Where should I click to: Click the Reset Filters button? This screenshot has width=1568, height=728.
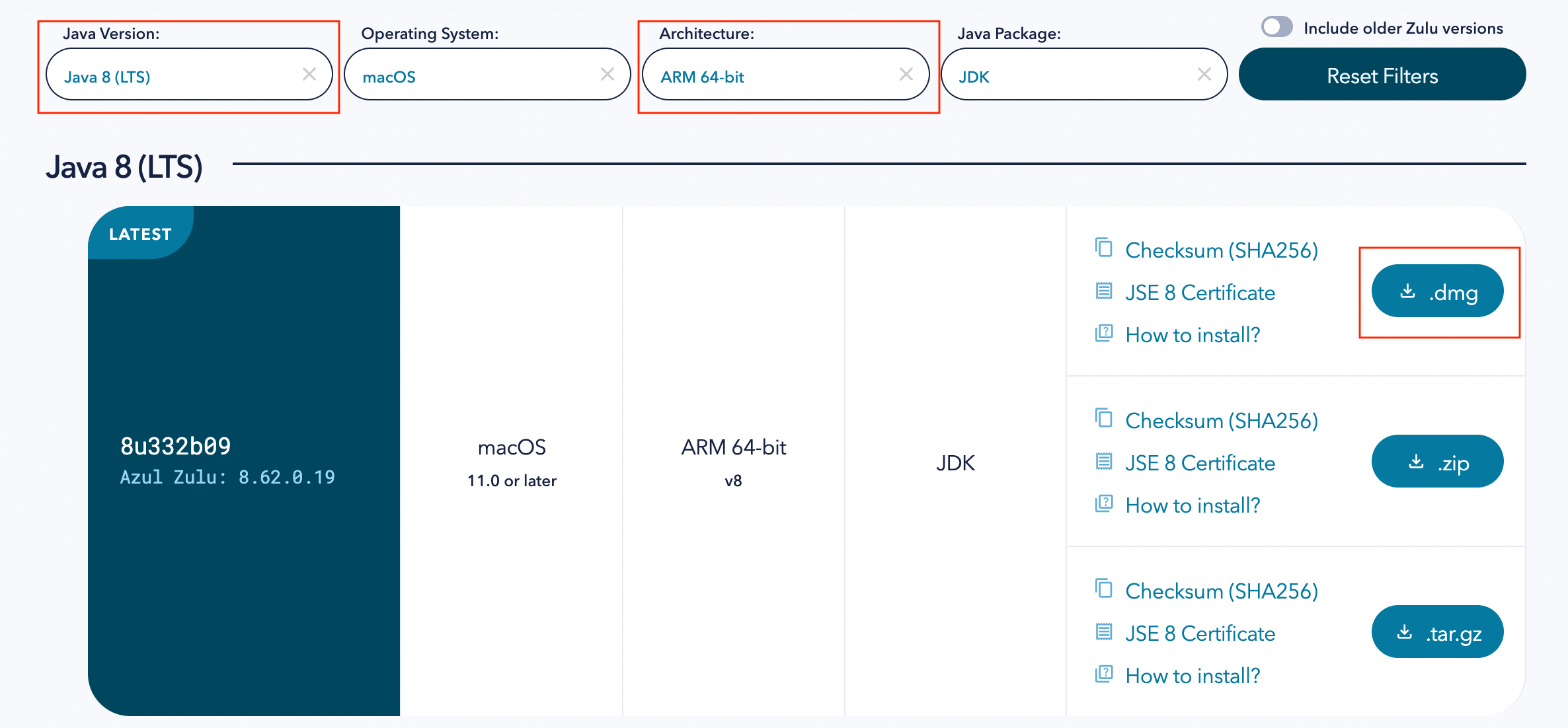[x=1382, y=74]
